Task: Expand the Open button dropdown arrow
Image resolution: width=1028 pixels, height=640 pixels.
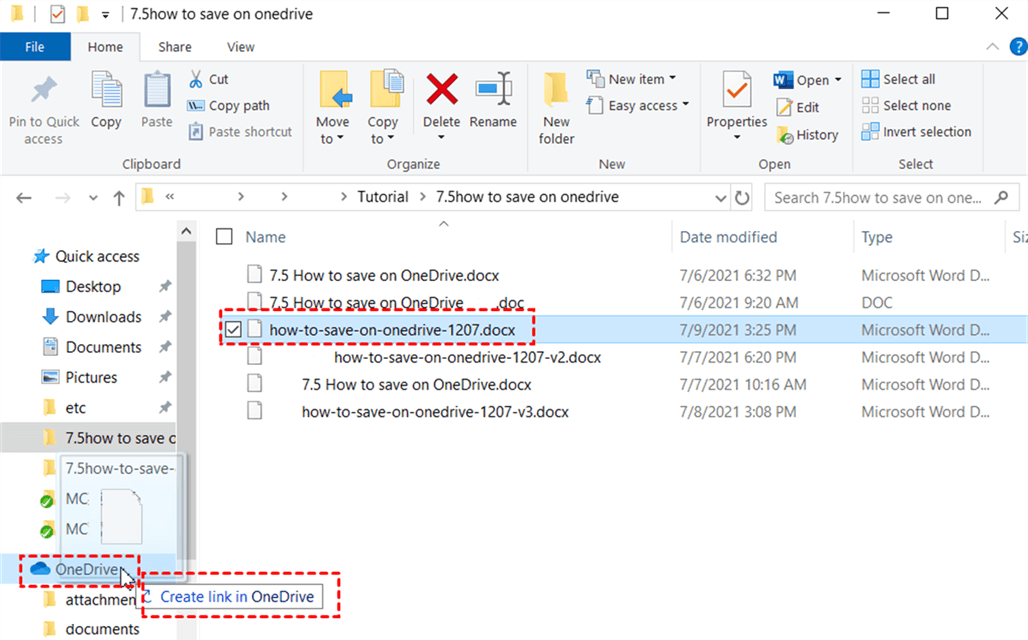Action: (x=838, y=80)
